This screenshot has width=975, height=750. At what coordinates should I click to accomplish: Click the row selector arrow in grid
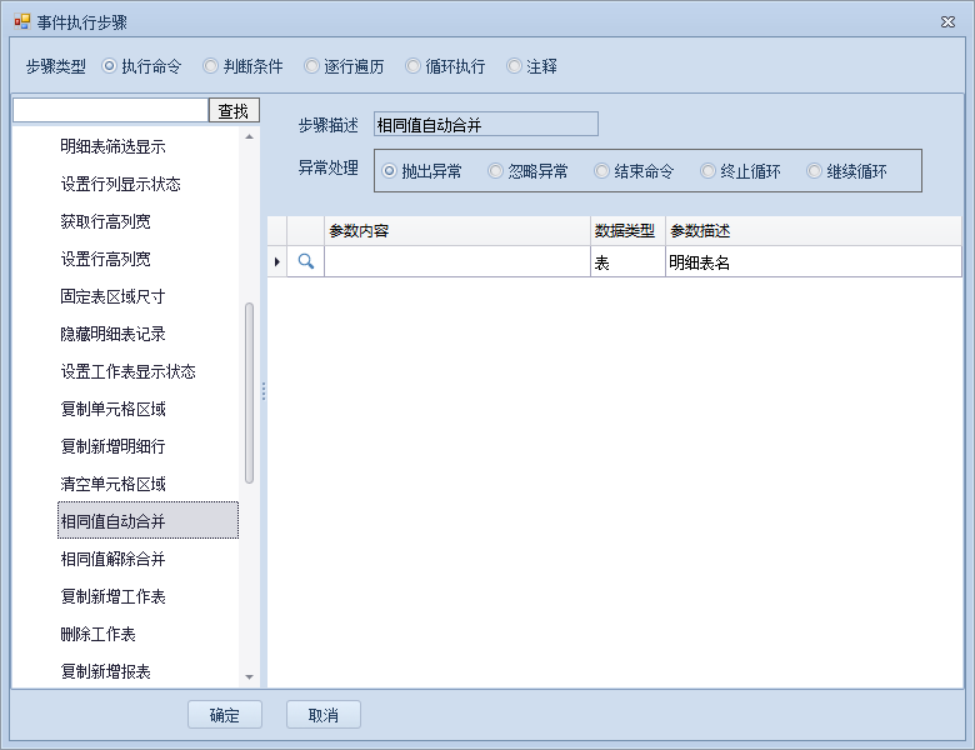[x=277, y=262]
